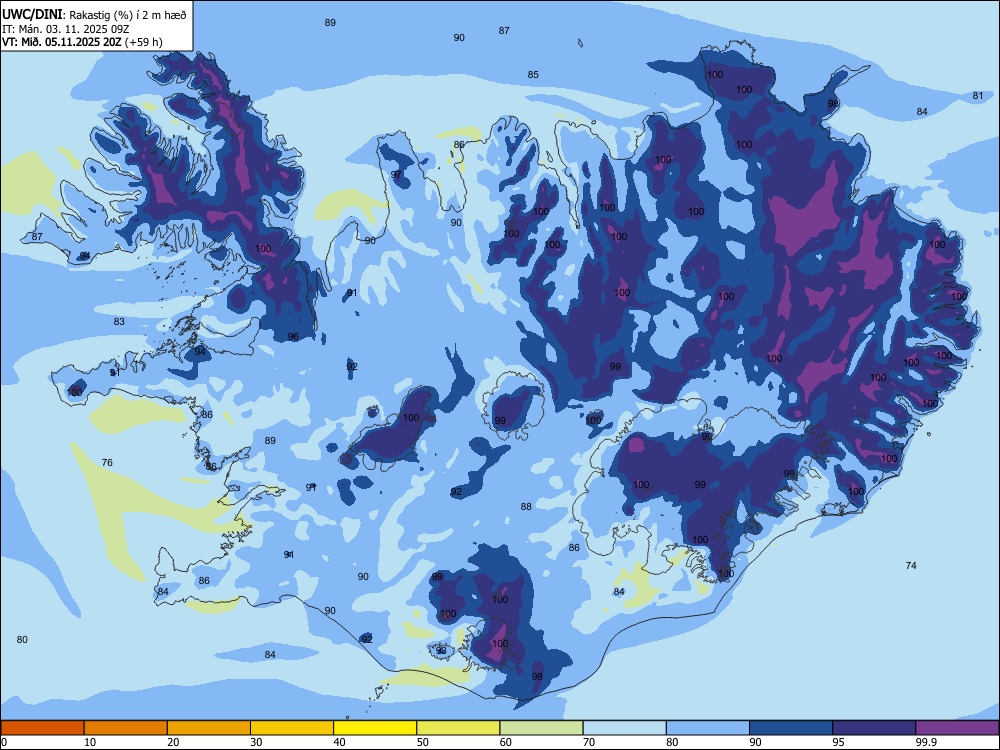Image resolution: width=1000 pixels, height=750 pixels.
Task: Select the legend tick label 60
Action: click(x=506, y=742)
